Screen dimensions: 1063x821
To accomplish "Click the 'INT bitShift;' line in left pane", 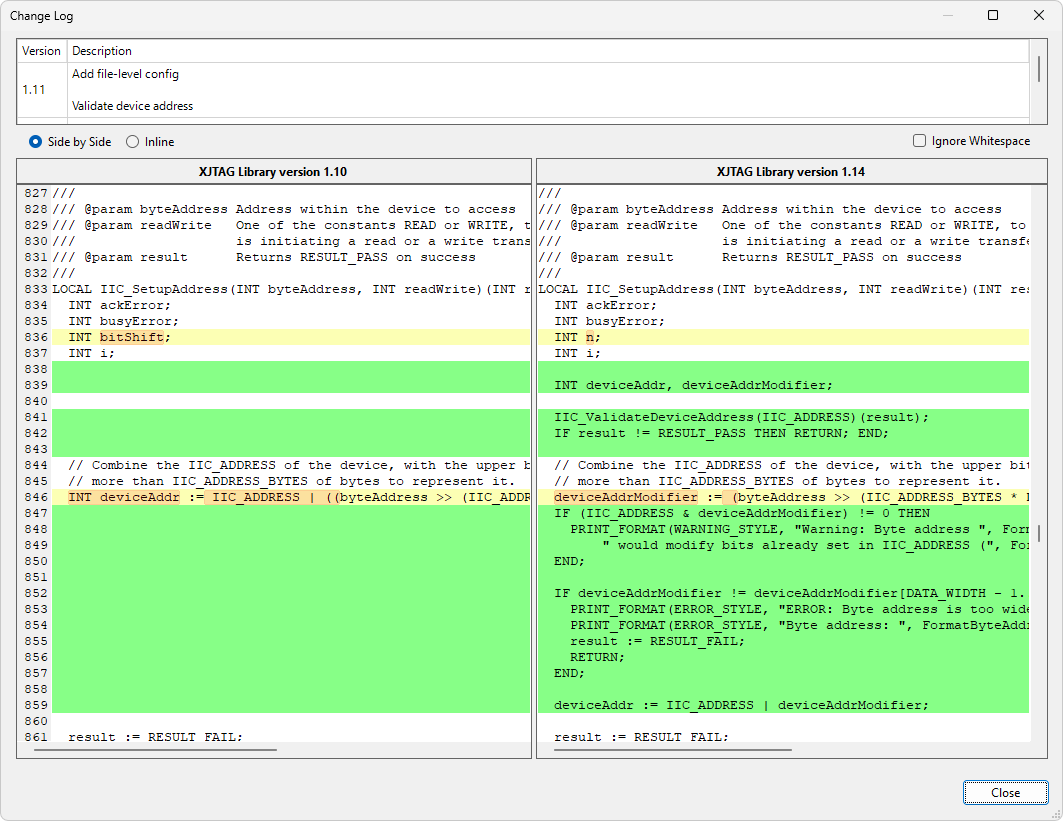I will click(120, 337).
